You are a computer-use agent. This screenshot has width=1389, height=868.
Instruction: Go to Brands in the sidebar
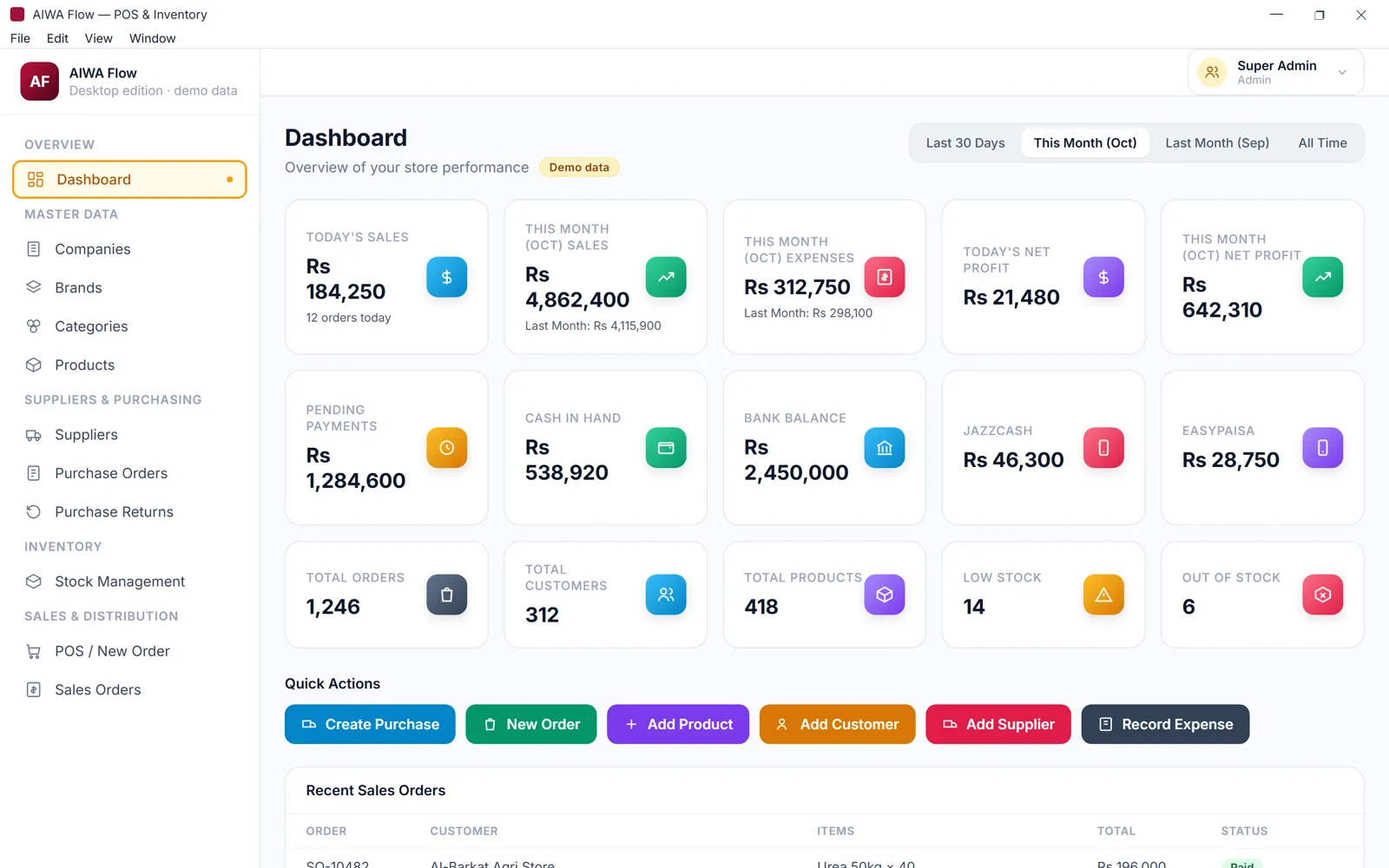coord(129,287)
